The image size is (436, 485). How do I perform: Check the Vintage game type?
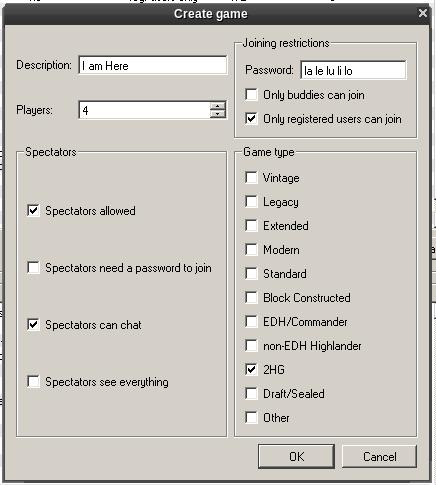point(251,177)
